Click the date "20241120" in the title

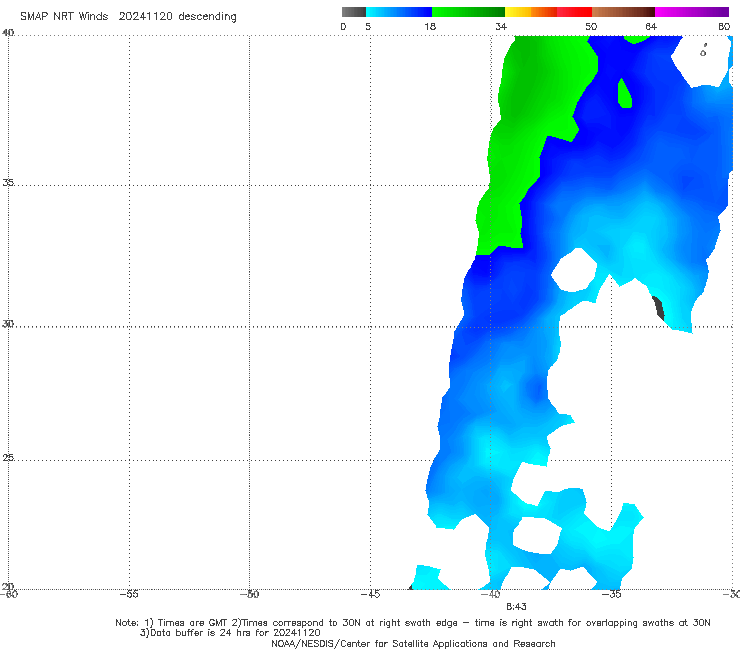(x=145, y=16)
